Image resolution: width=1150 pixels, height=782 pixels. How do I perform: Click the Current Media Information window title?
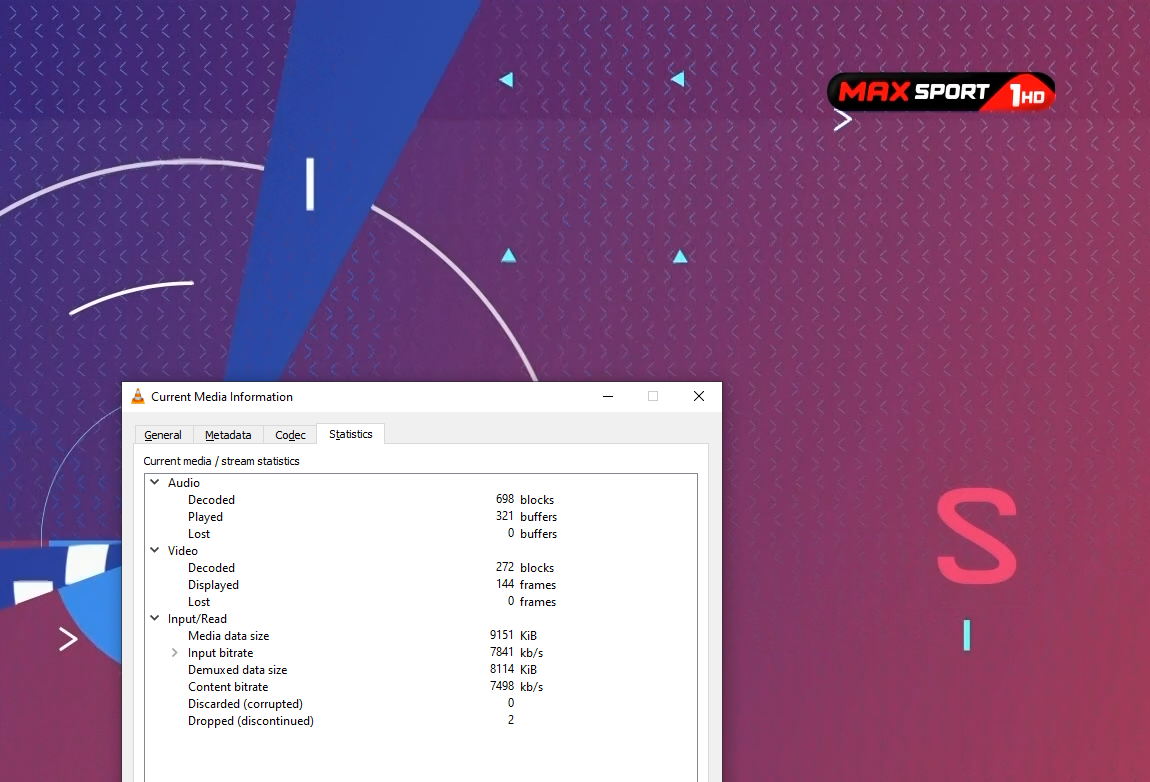221,397
